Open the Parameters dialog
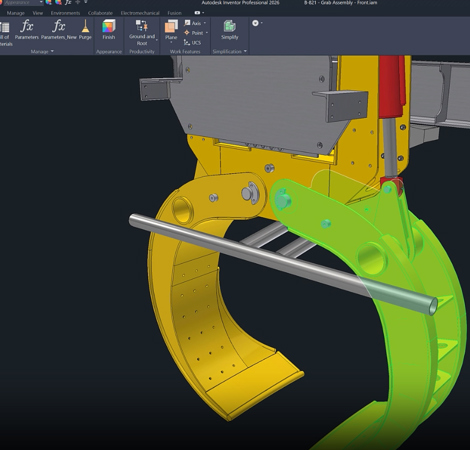This screenshot has width=470, height=450. coord(27,30)
